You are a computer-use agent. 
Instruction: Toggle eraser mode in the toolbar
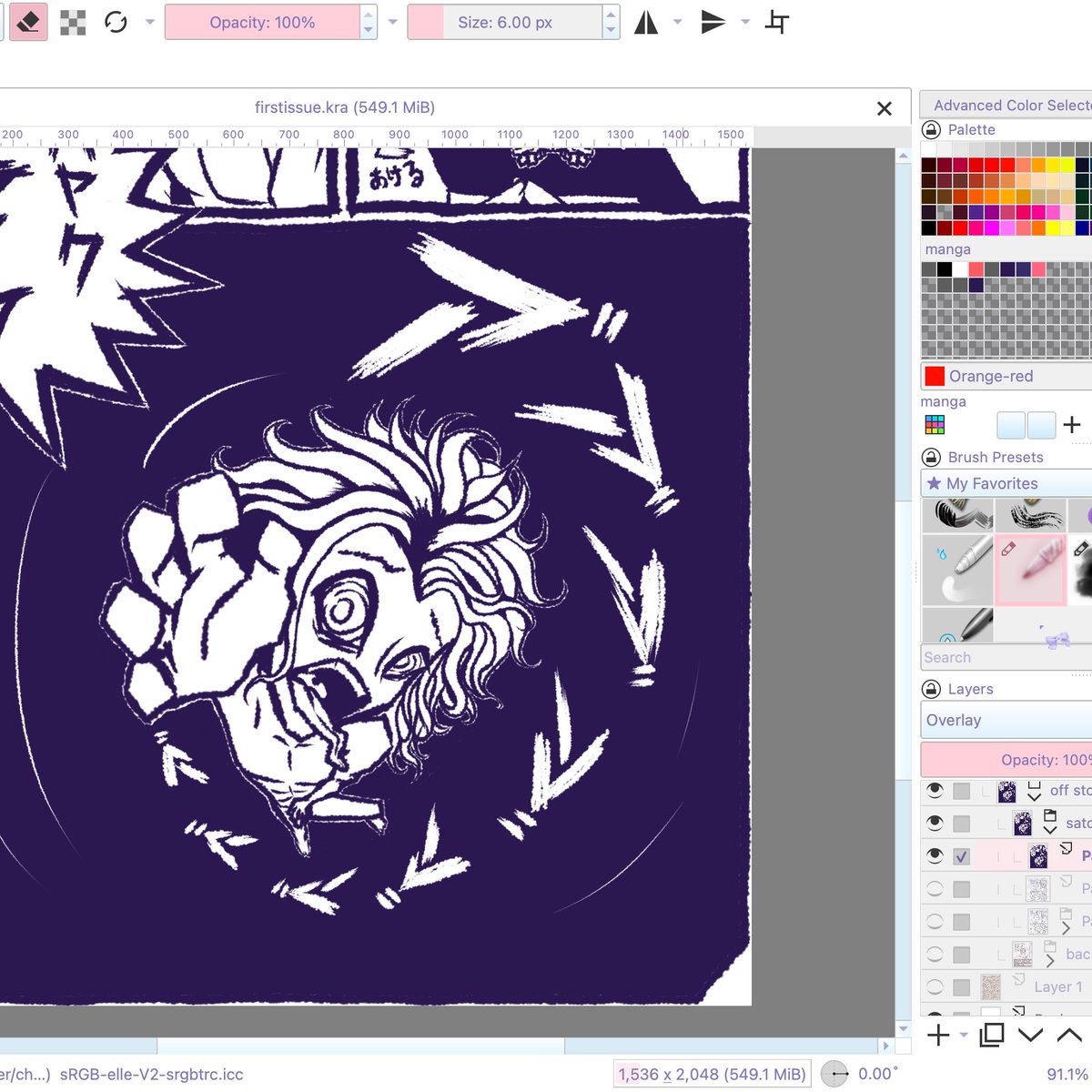click(27, 23)
